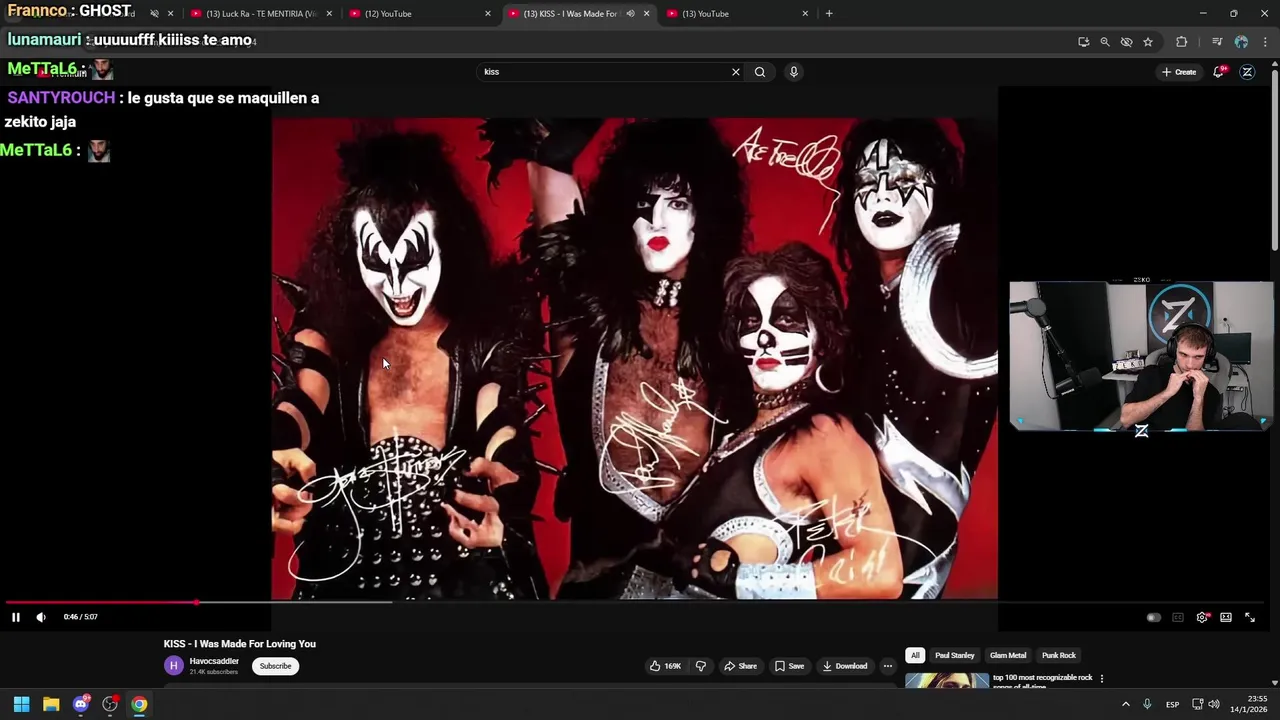Click taskbar microphone indicator
This screenshot has width=1280, height=720.
tap(1147, 704)
